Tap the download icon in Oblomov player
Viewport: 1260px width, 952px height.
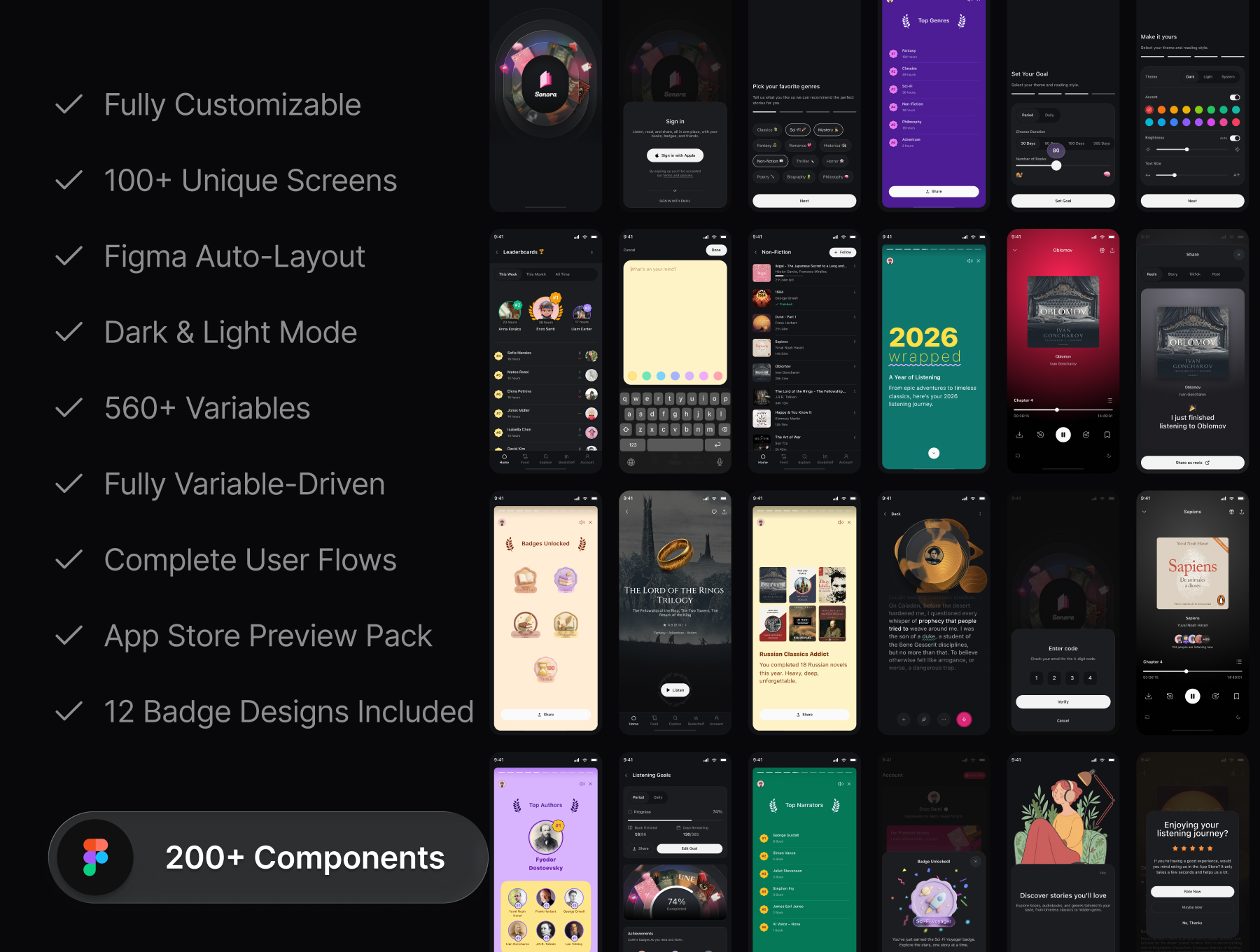coord(1019,435)
